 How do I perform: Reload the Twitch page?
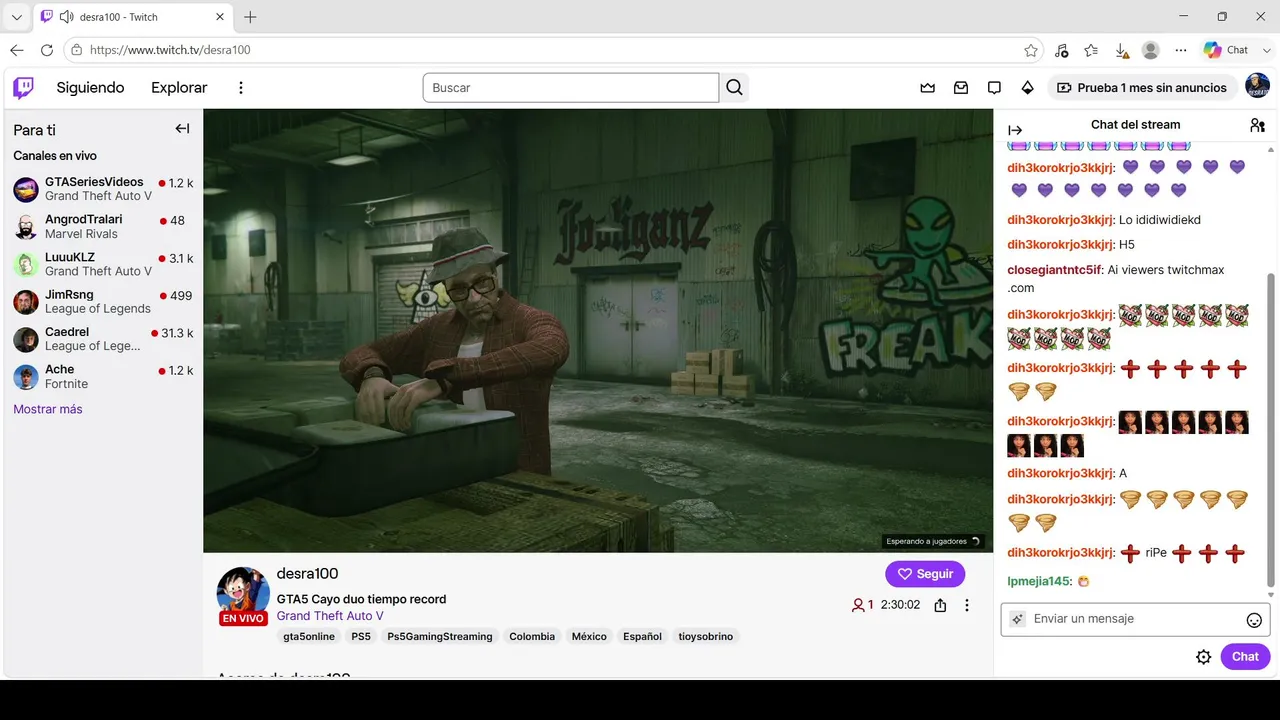click(46, 50)
